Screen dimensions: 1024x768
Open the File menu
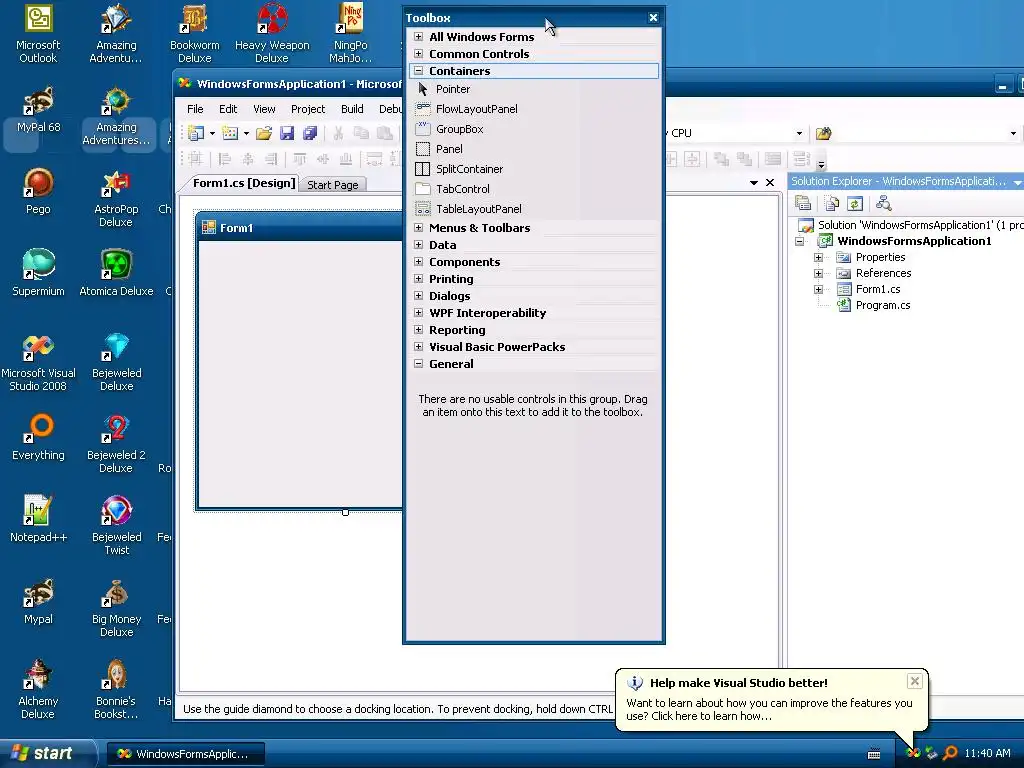point(195,109)
